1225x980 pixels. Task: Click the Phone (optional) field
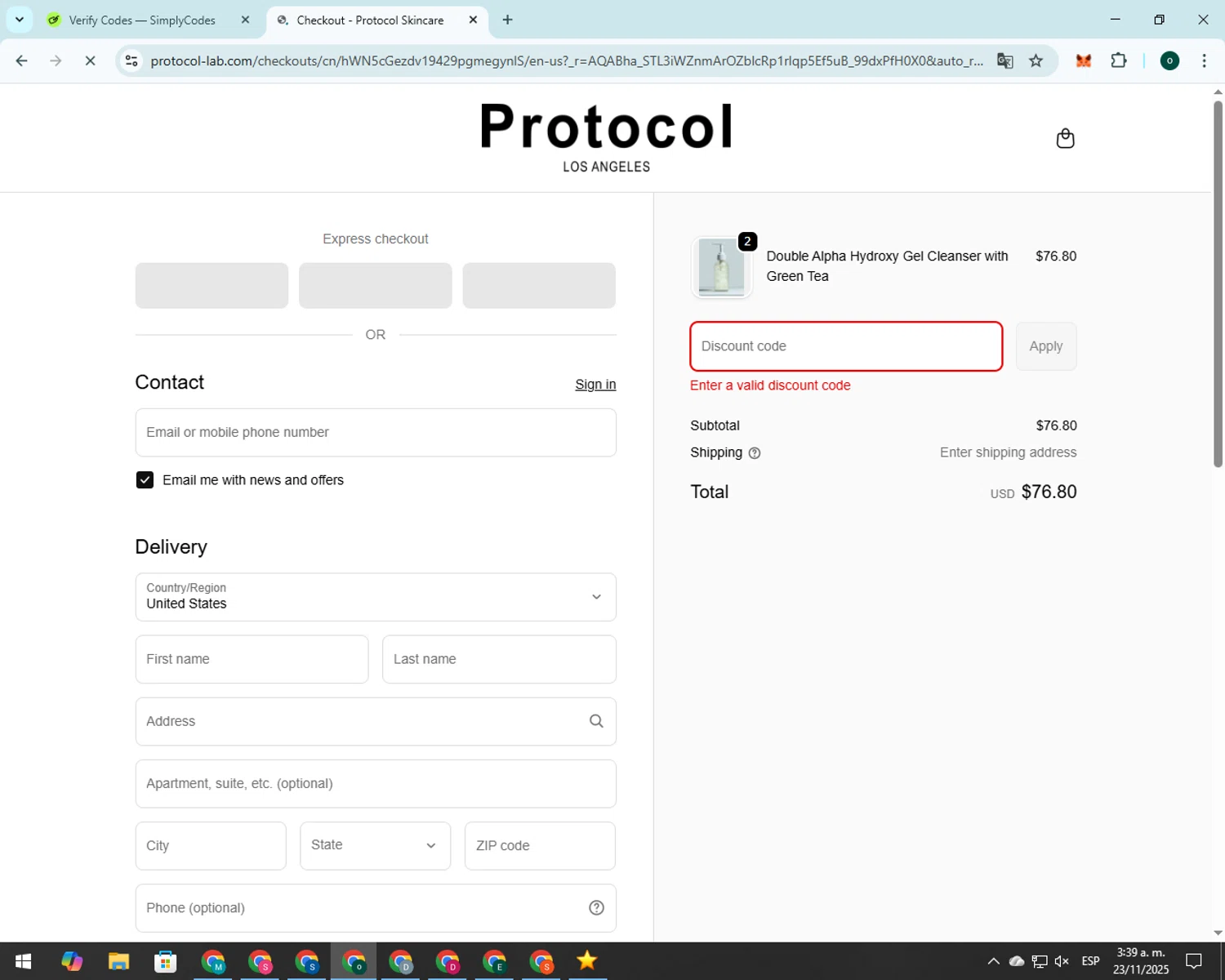[x=376, y=907]
